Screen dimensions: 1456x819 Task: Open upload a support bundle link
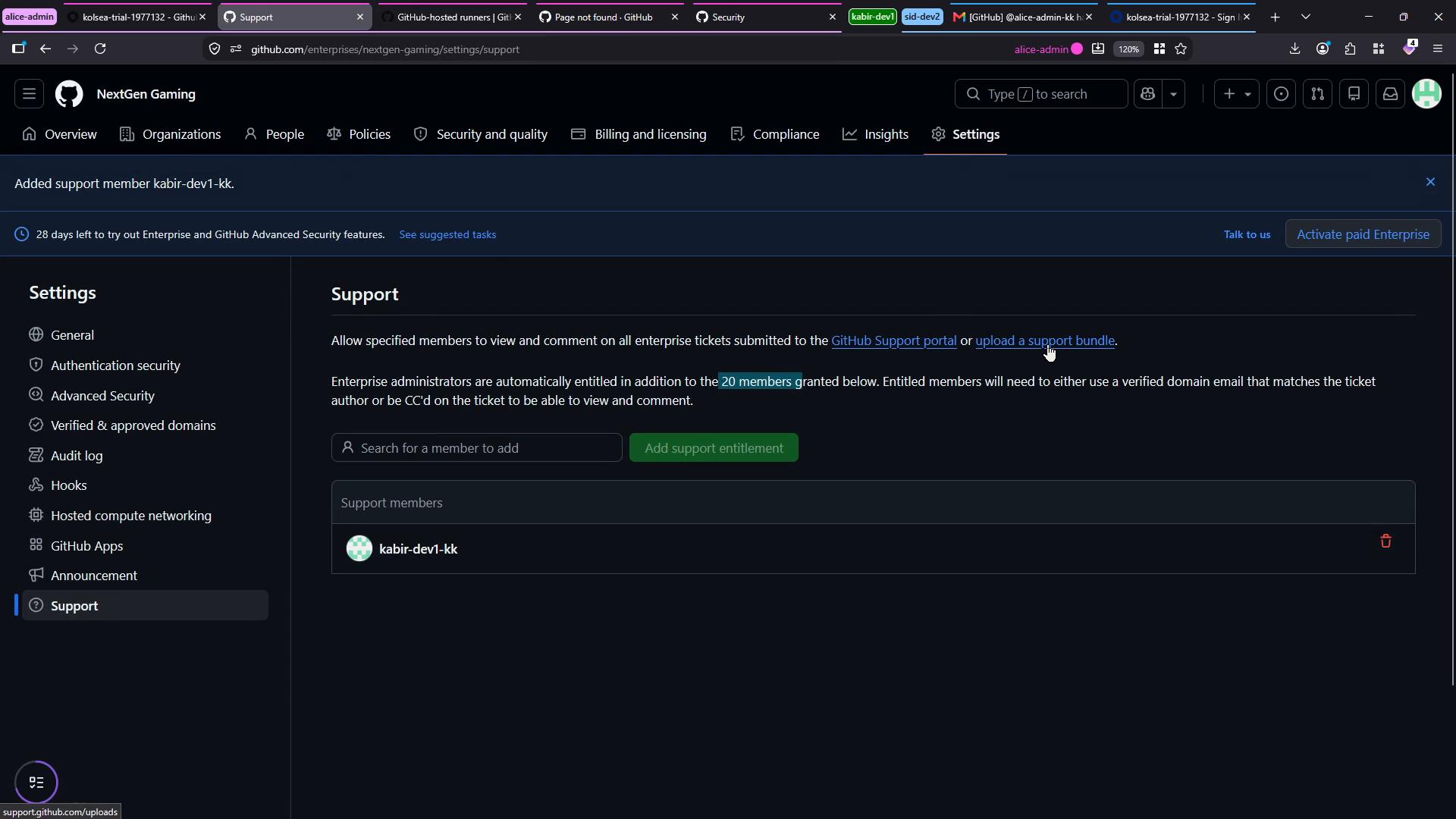pos(1045,340)
